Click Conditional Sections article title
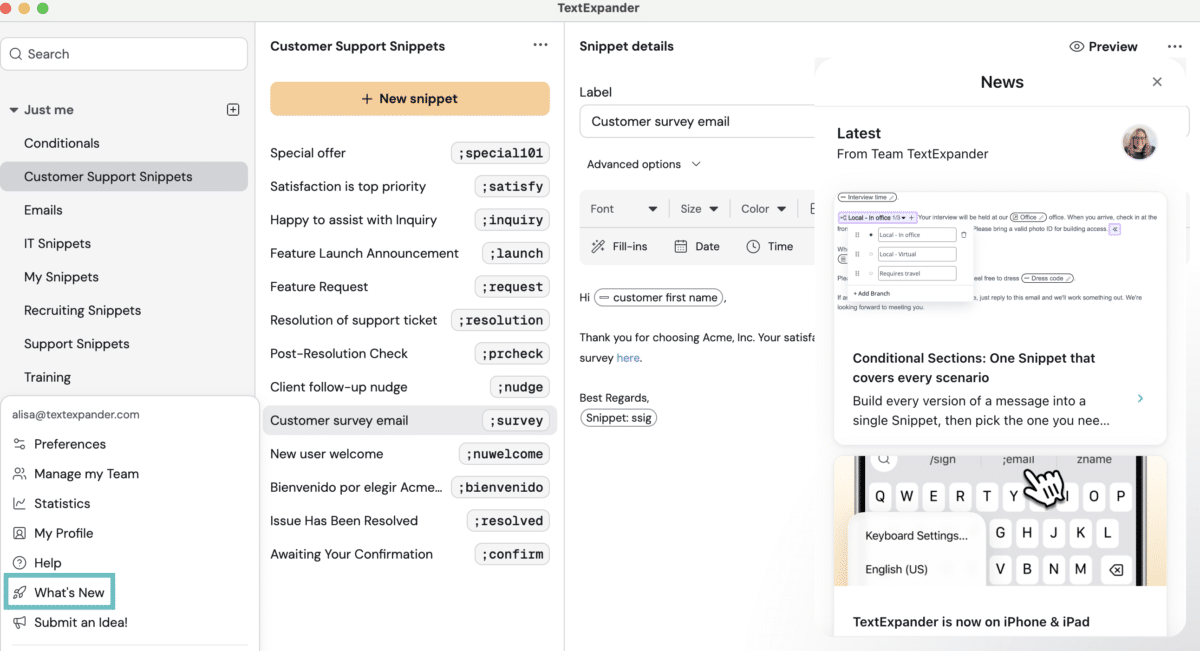This screenshot has width=1200, height=651. 974,368
